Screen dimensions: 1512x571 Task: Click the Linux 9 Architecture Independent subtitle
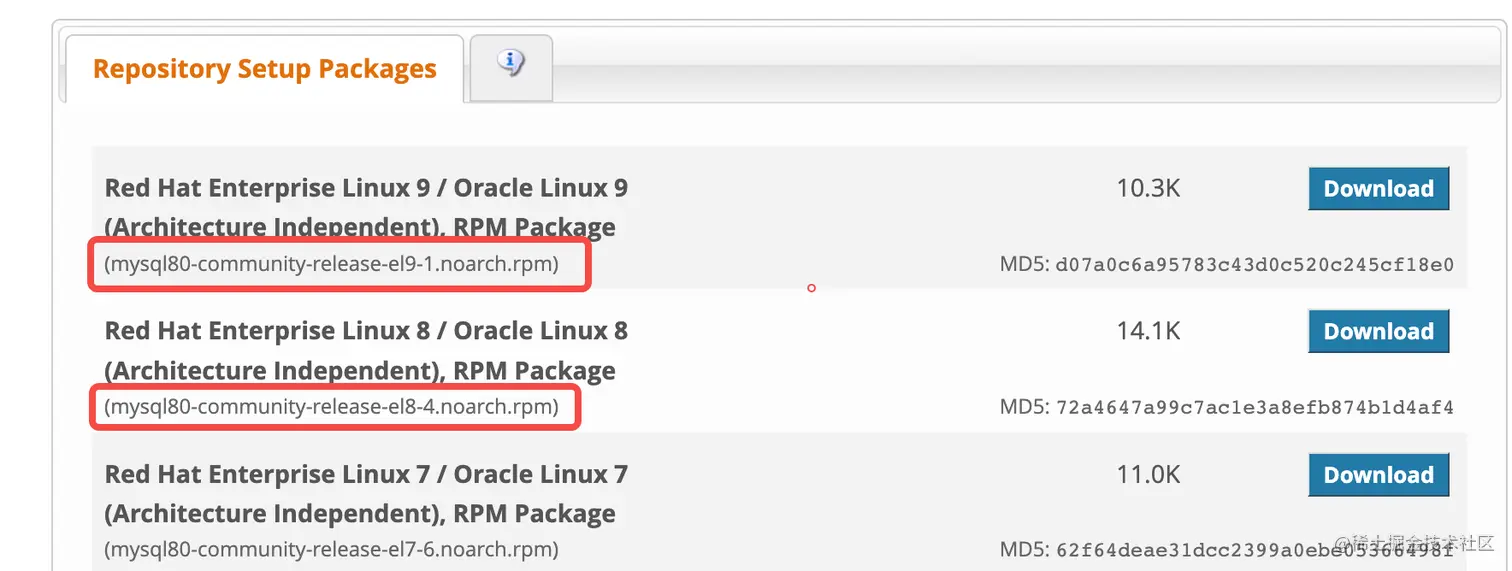pos(360,228)
